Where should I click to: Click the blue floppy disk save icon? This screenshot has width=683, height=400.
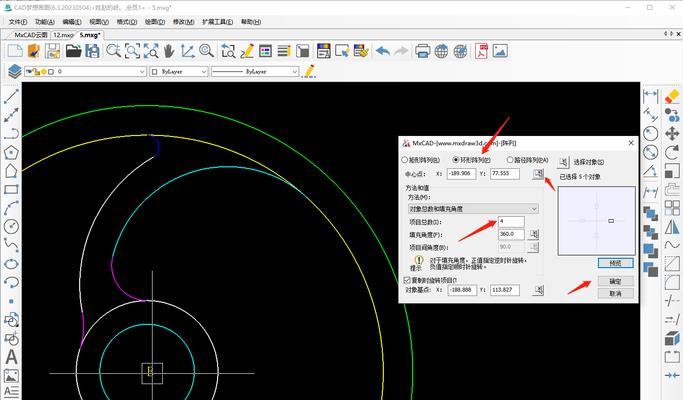click(x=92, y=51)
